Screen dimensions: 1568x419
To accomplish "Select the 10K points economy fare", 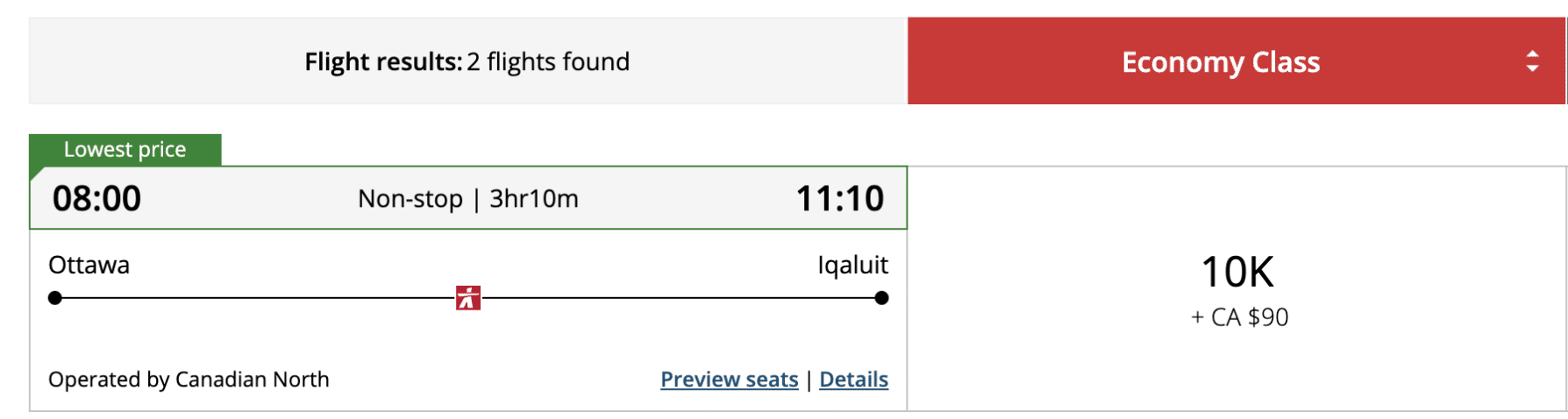I will [x=1237, y=272].
